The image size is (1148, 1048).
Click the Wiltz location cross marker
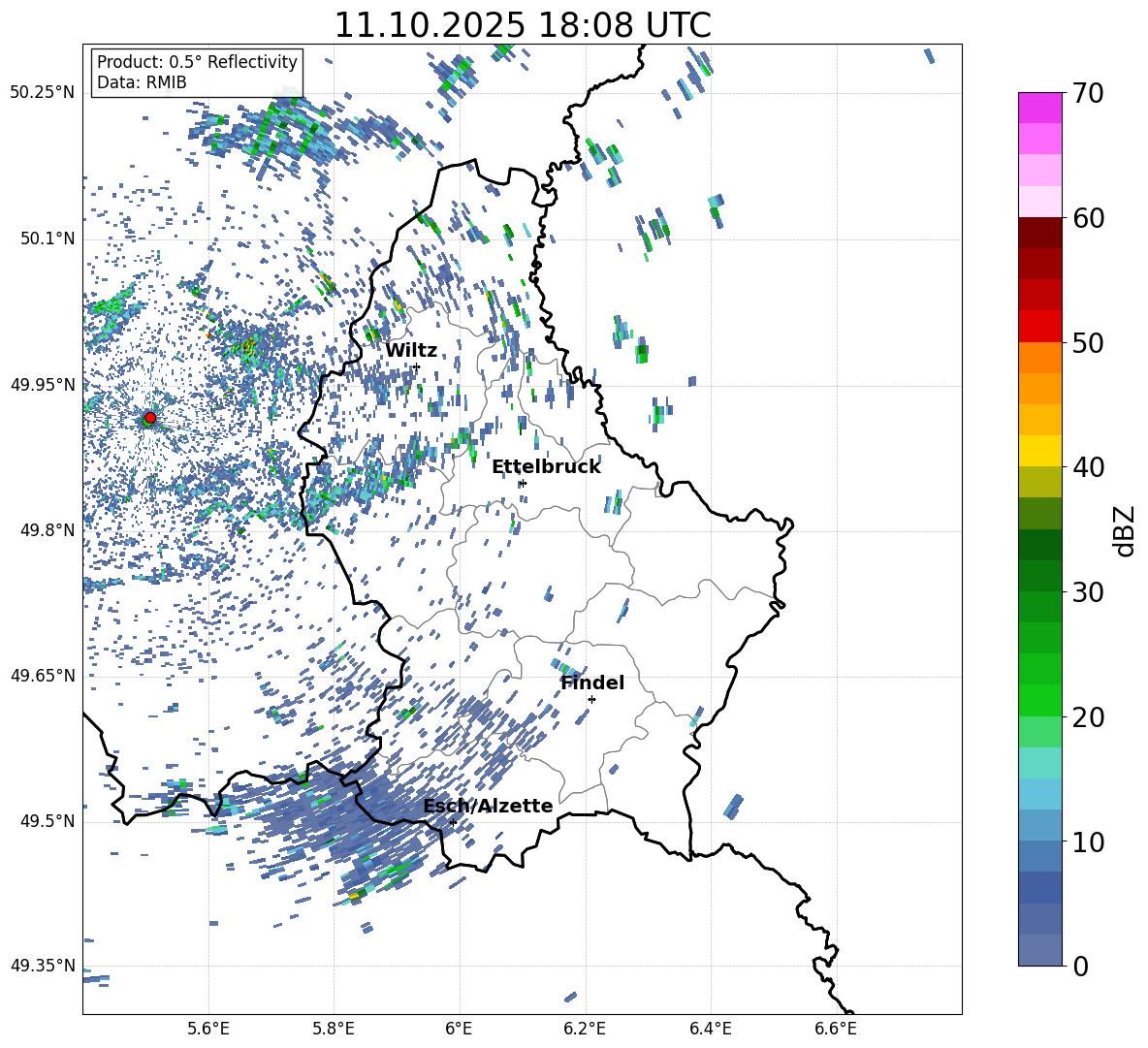(417, 366)
